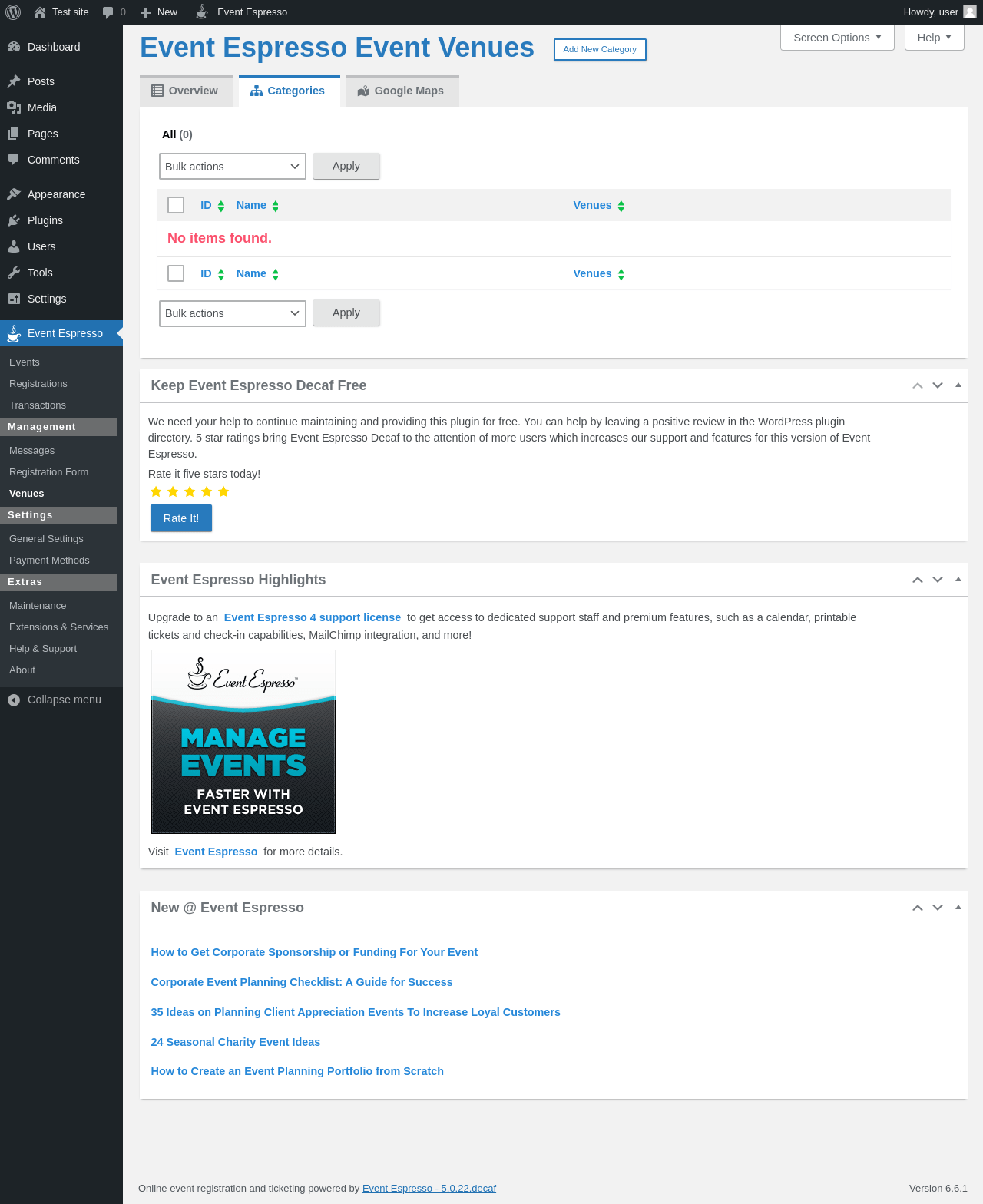Click the Event Espresso coffee cup sidebar icon
The image size is (983, 1204).
pyautogui.click(x=14, y=333)
